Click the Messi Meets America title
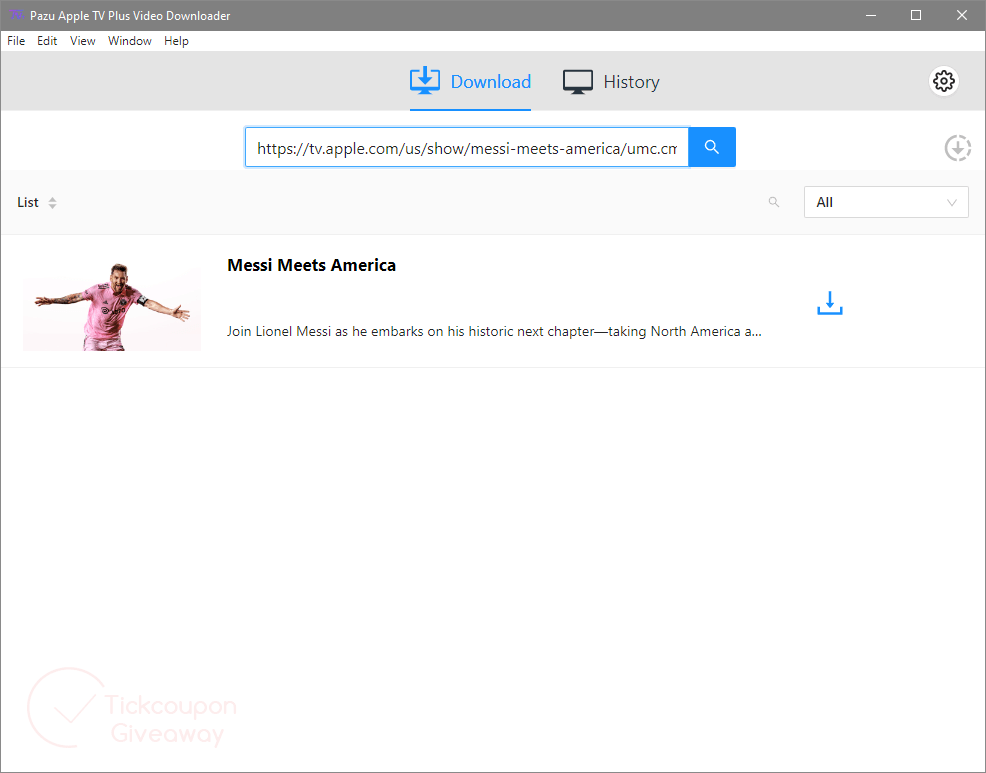 [311, 265]
